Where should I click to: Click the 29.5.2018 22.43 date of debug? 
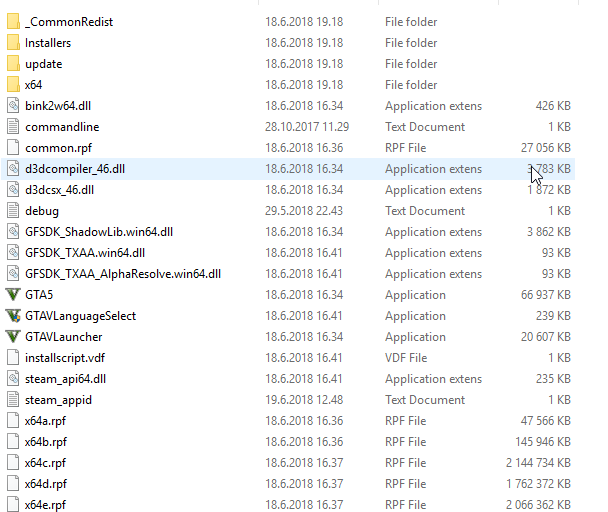click(304, 211)
